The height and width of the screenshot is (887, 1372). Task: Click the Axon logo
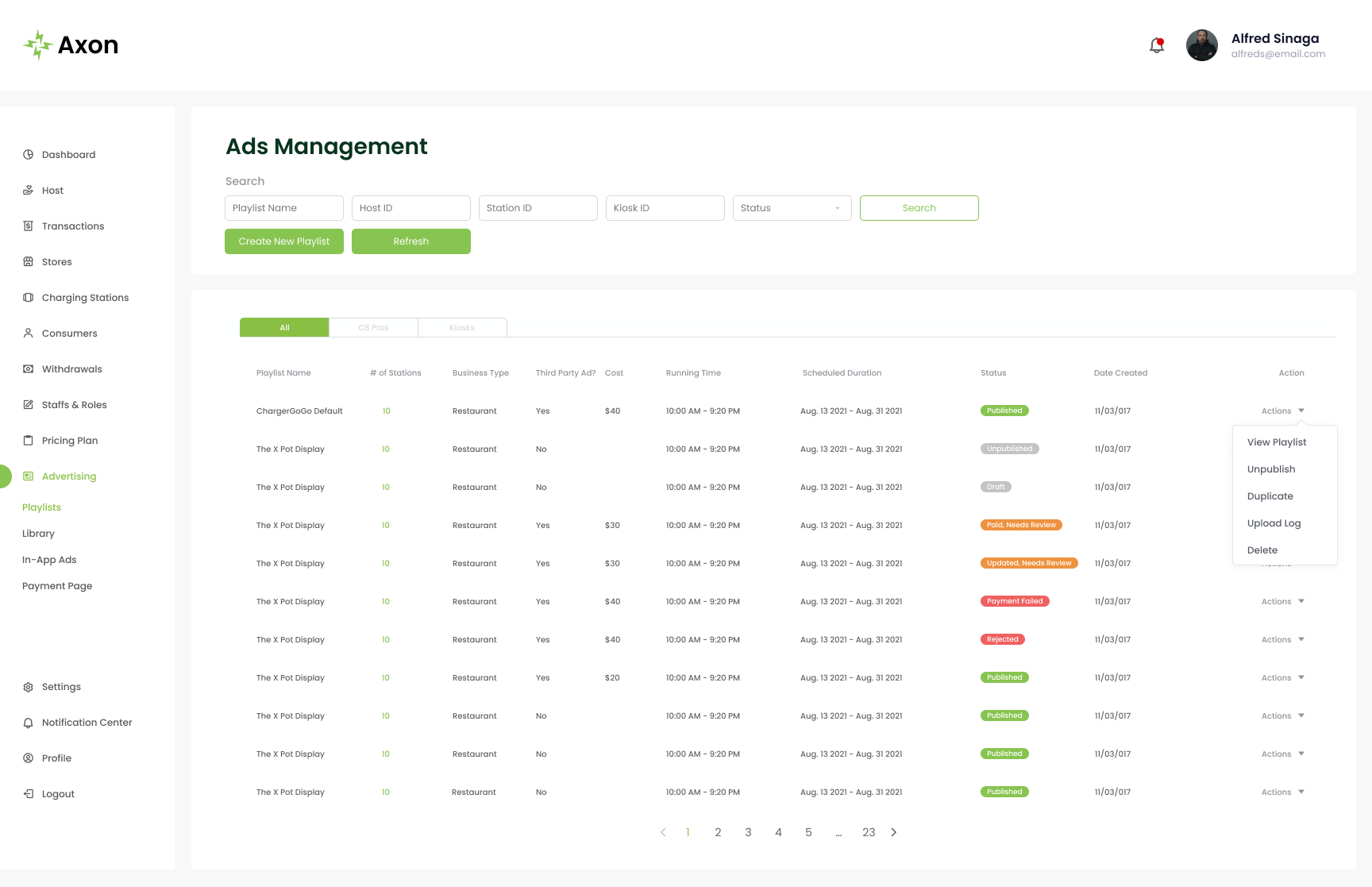(x=71, y=45)
